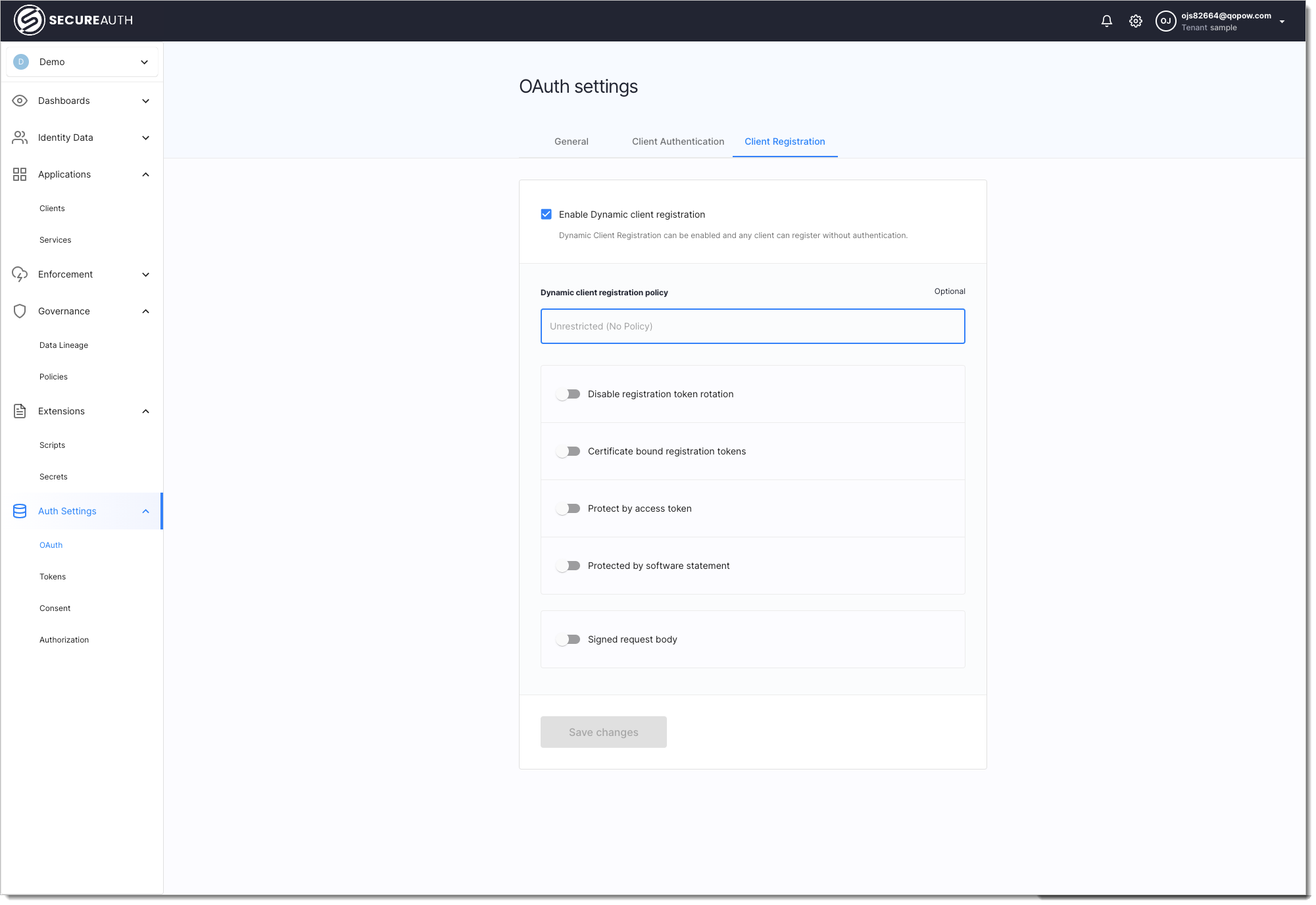Image resolution: width=1316 pixels, height=905 pixels.
Task: Toggle Certificate bound registration tokens
Action: click(569, 451)
